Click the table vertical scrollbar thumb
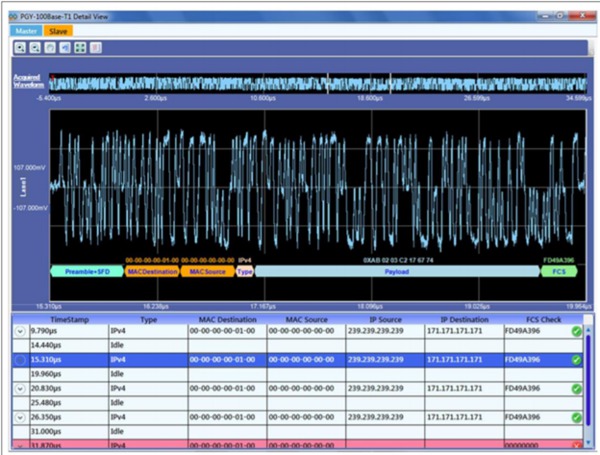The image size is (600, 455). point(588,380)
